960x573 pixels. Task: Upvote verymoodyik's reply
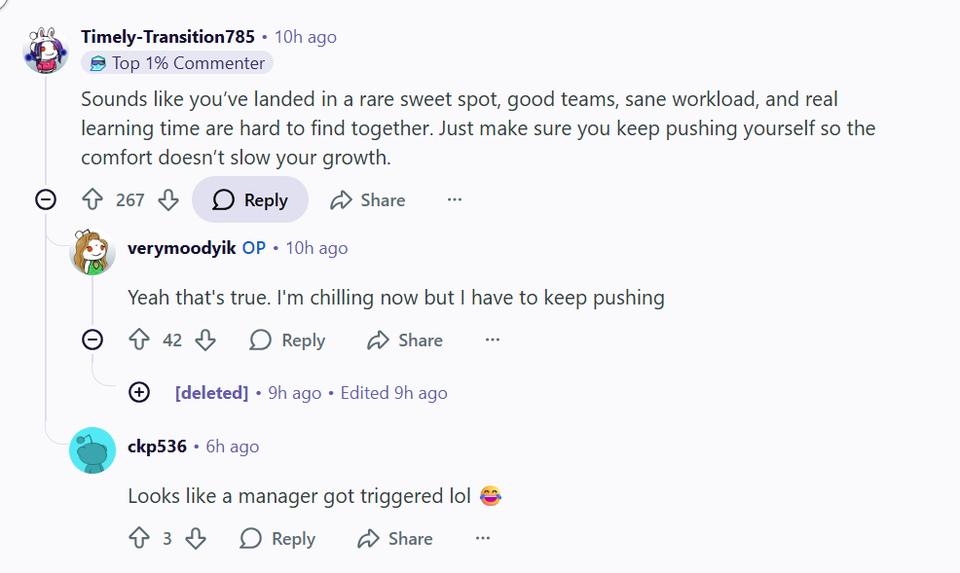coord(139,340)
